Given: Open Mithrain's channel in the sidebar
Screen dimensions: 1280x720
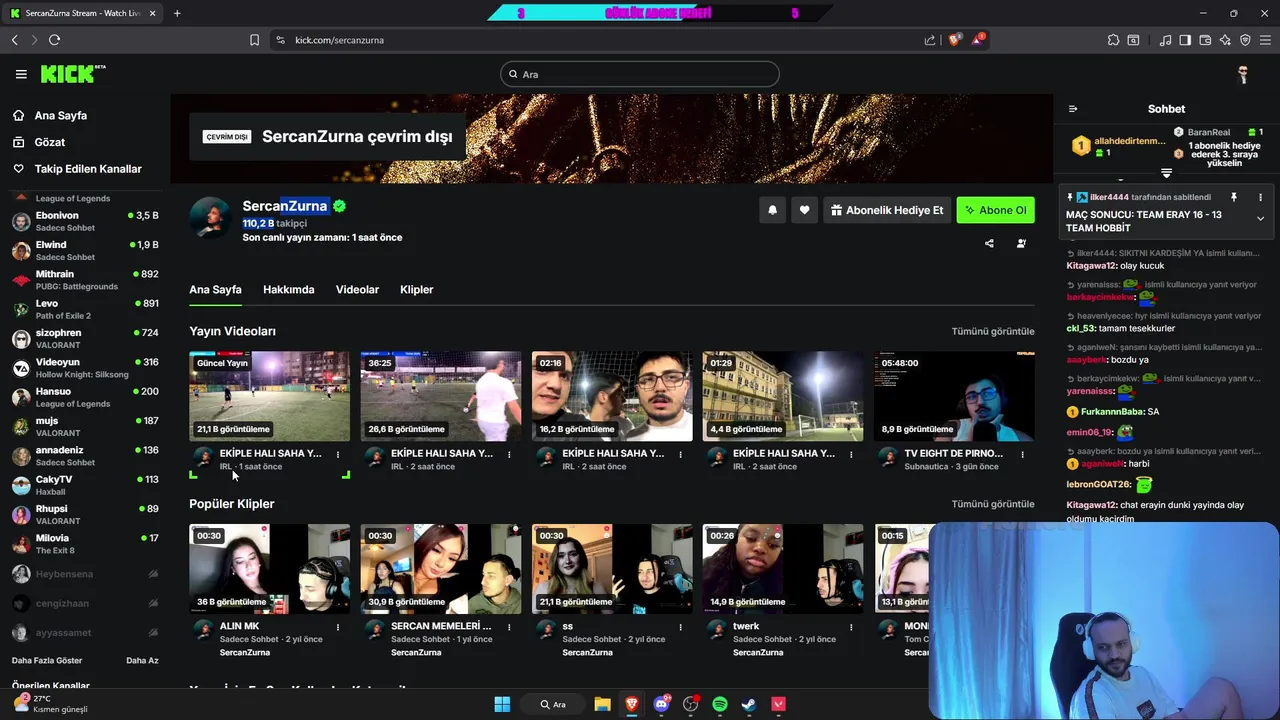Looking at the screenshot, I should (85, 280).
